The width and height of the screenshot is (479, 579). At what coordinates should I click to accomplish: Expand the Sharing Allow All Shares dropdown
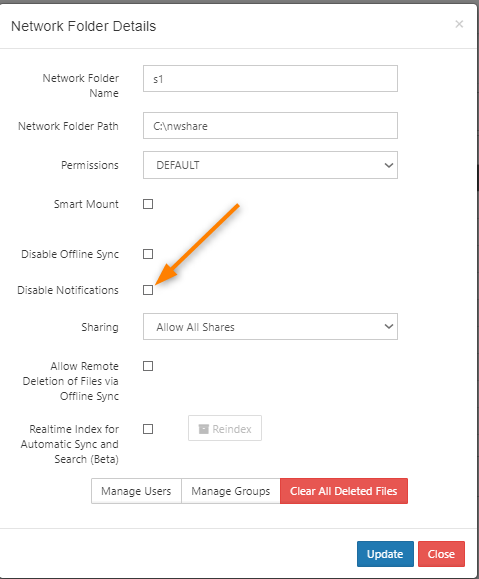pyautogui.click(x=270, y=326)
